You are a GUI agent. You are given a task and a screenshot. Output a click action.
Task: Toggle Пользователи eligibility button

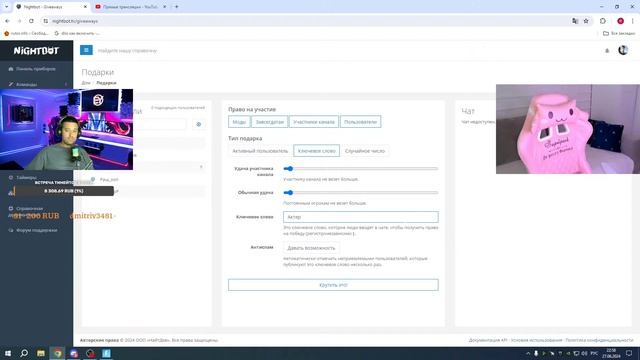(360, 122)
